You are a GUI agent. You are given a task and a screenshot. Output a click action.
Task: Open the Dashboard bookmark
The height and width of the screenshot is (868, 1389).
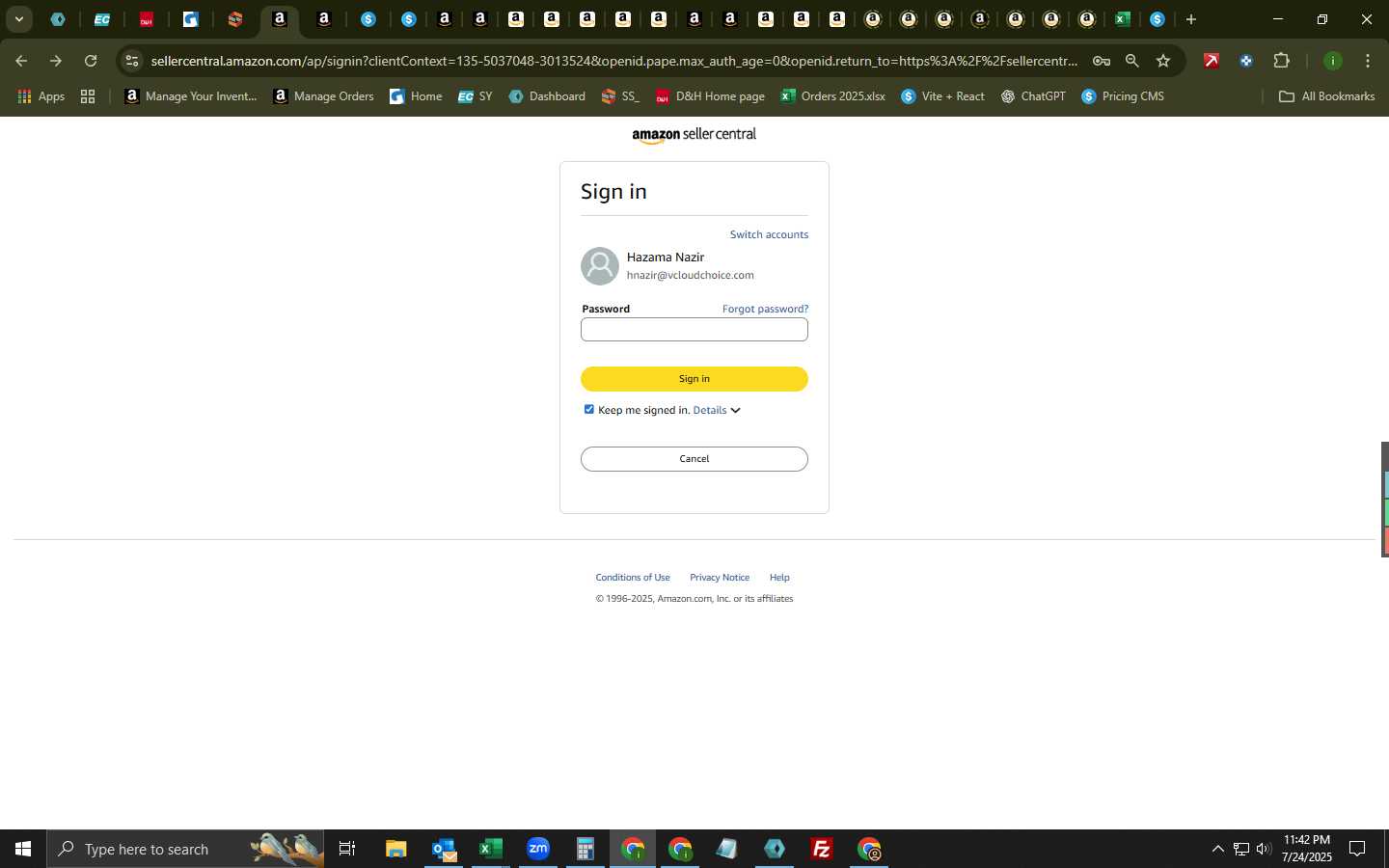point(547,96)
